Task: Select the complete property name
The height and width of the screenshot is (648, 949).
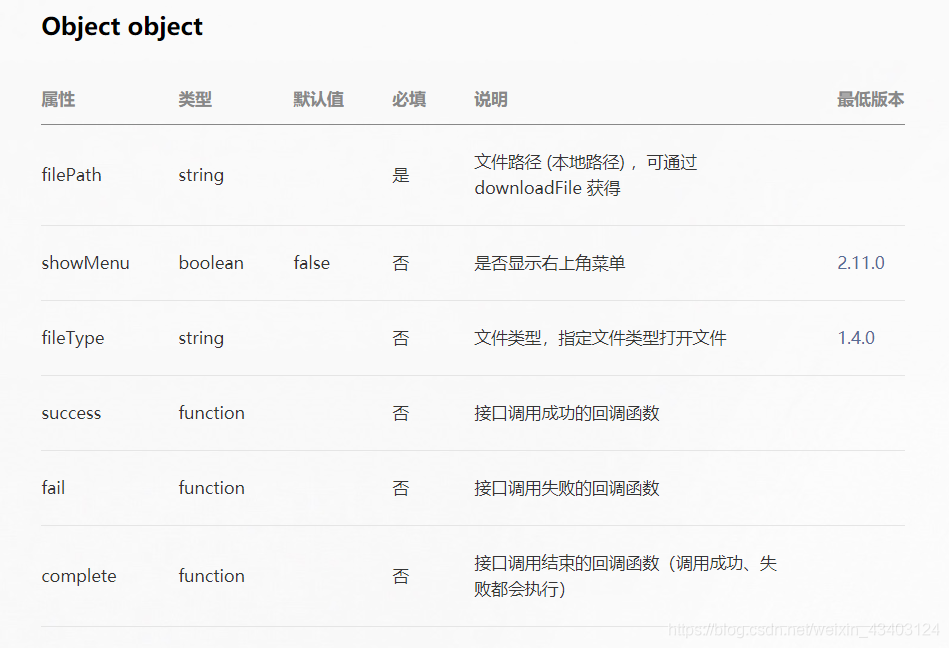Action: coord(79,576)
